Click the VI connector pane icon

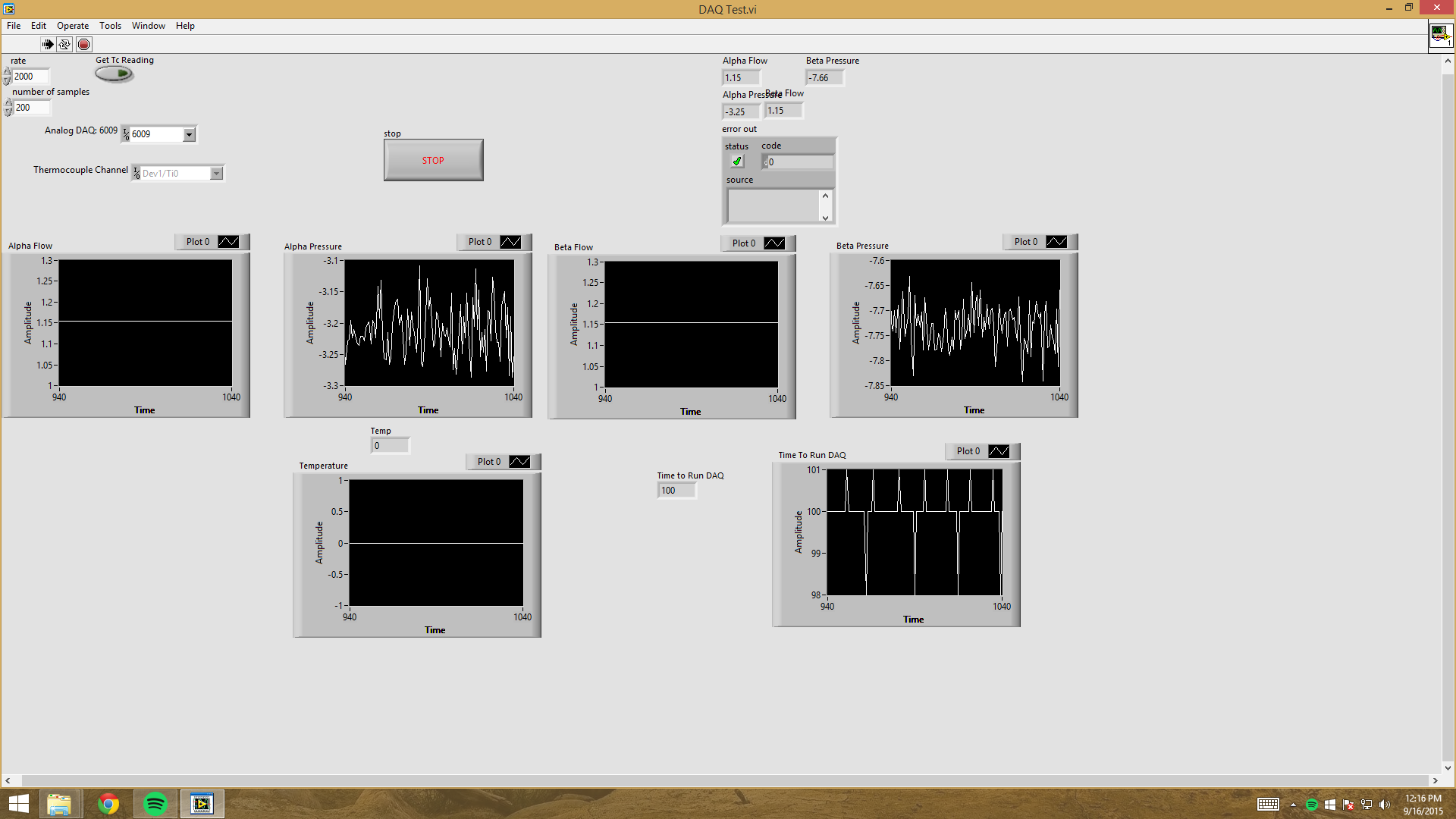(x=1441, y=36)
